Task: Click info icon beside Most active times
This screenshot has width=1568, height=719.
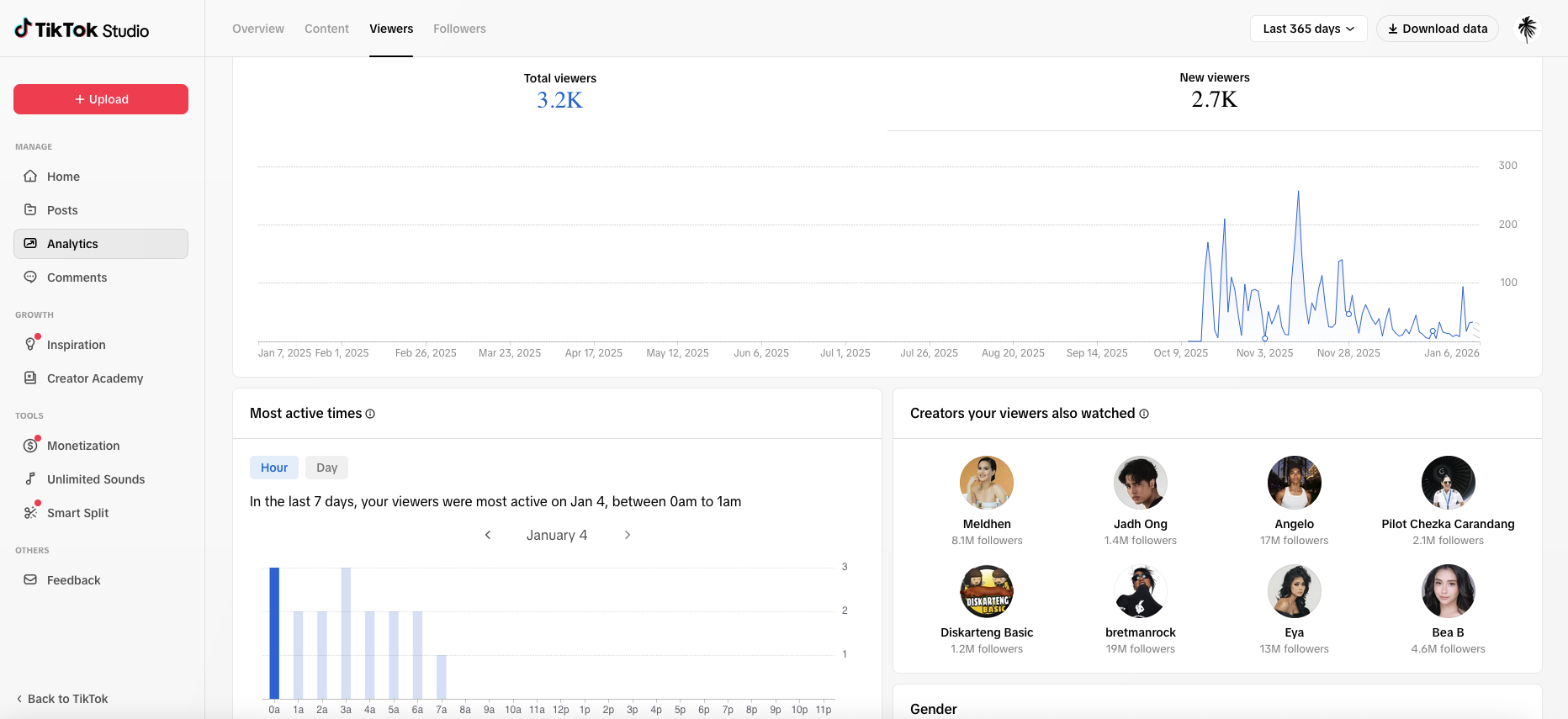Action: [370, 414]
